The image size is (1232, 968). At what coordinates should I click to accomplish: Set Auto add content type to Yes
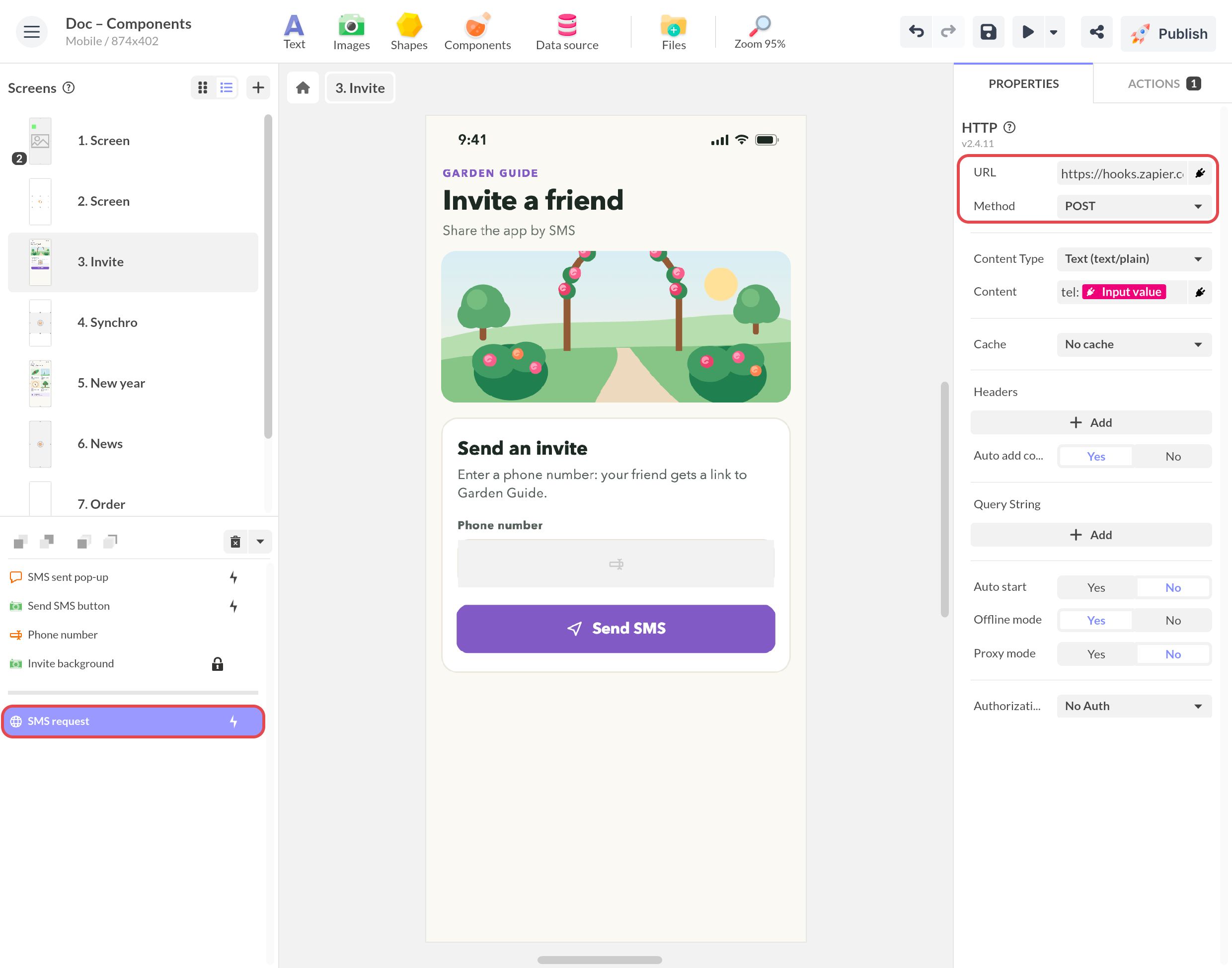click(1095, 456)
